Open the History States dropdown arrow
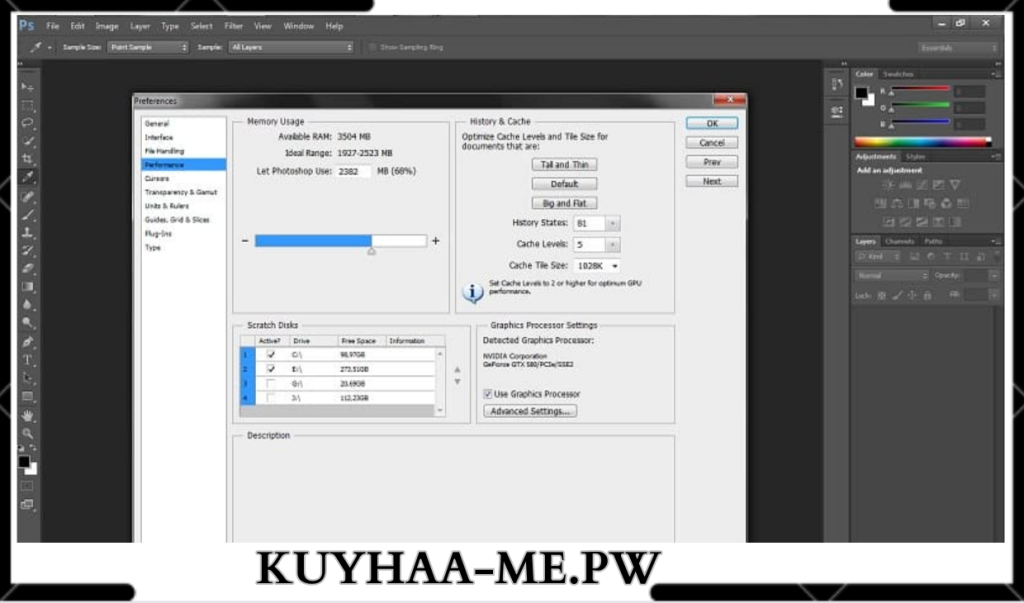Image resolution: width=1024 pixels, height=603 pixels. coord(613,223)
